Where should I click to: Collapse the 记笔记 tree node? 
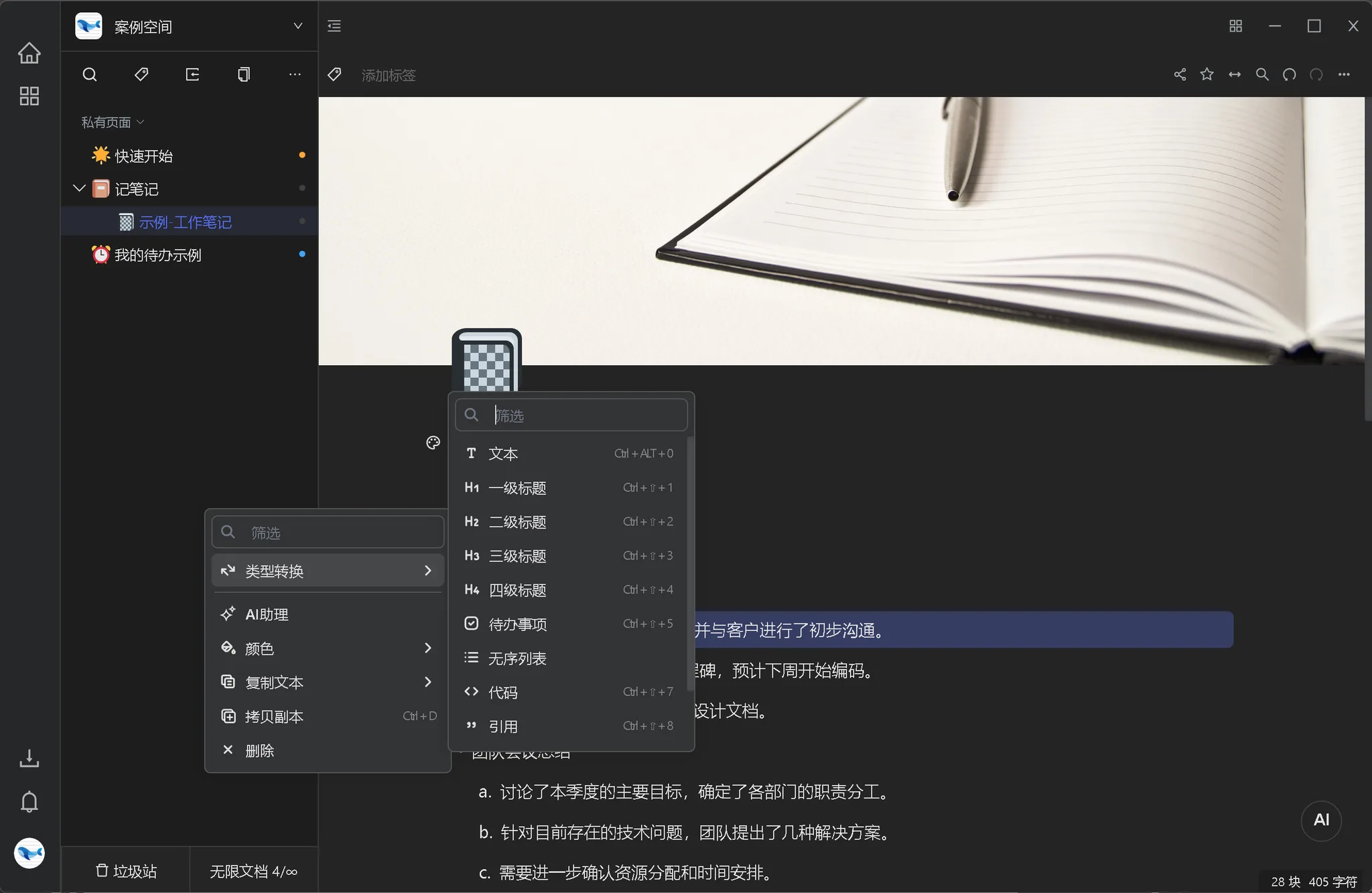(x=79, y=189)
